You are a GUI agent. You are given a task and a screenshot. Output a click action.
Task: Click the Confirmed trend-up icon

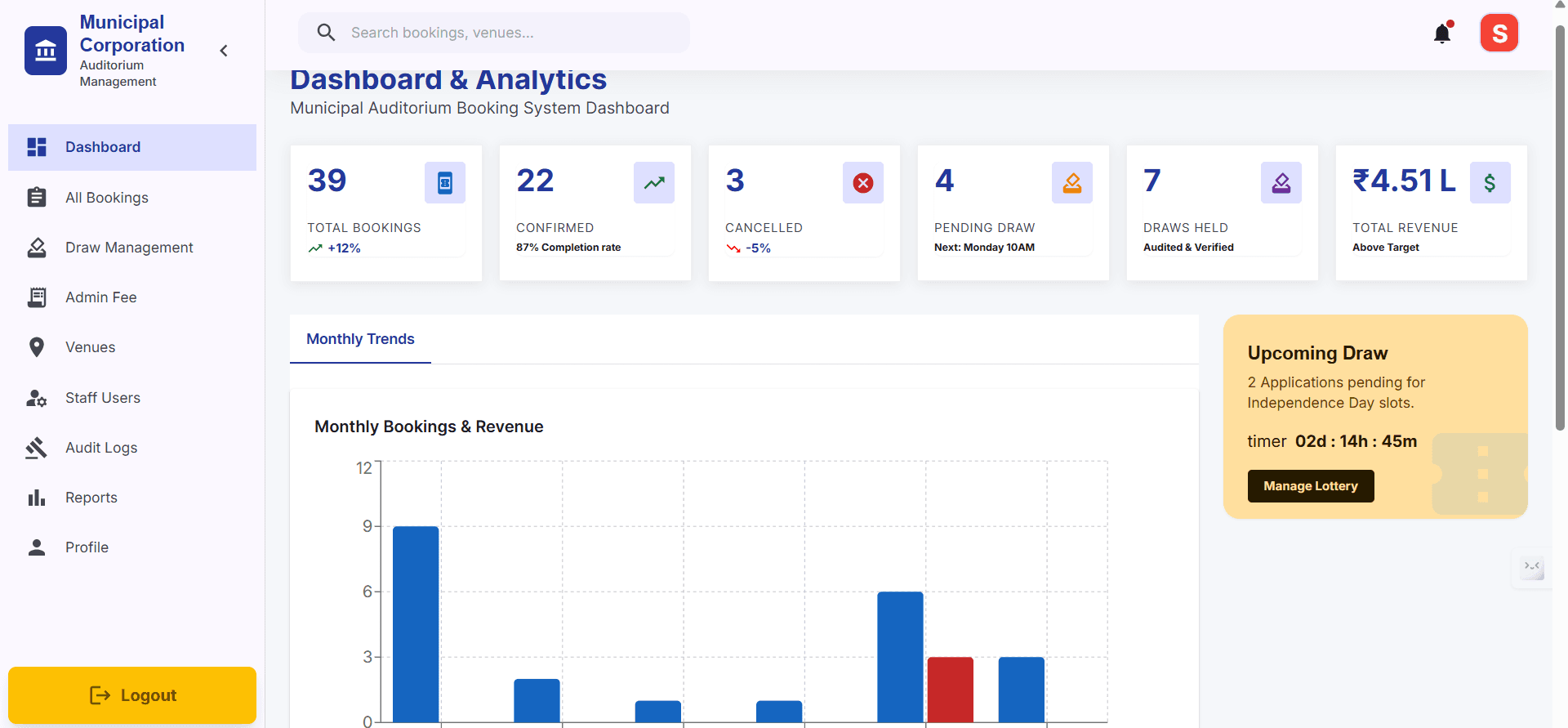coord(654,183)
